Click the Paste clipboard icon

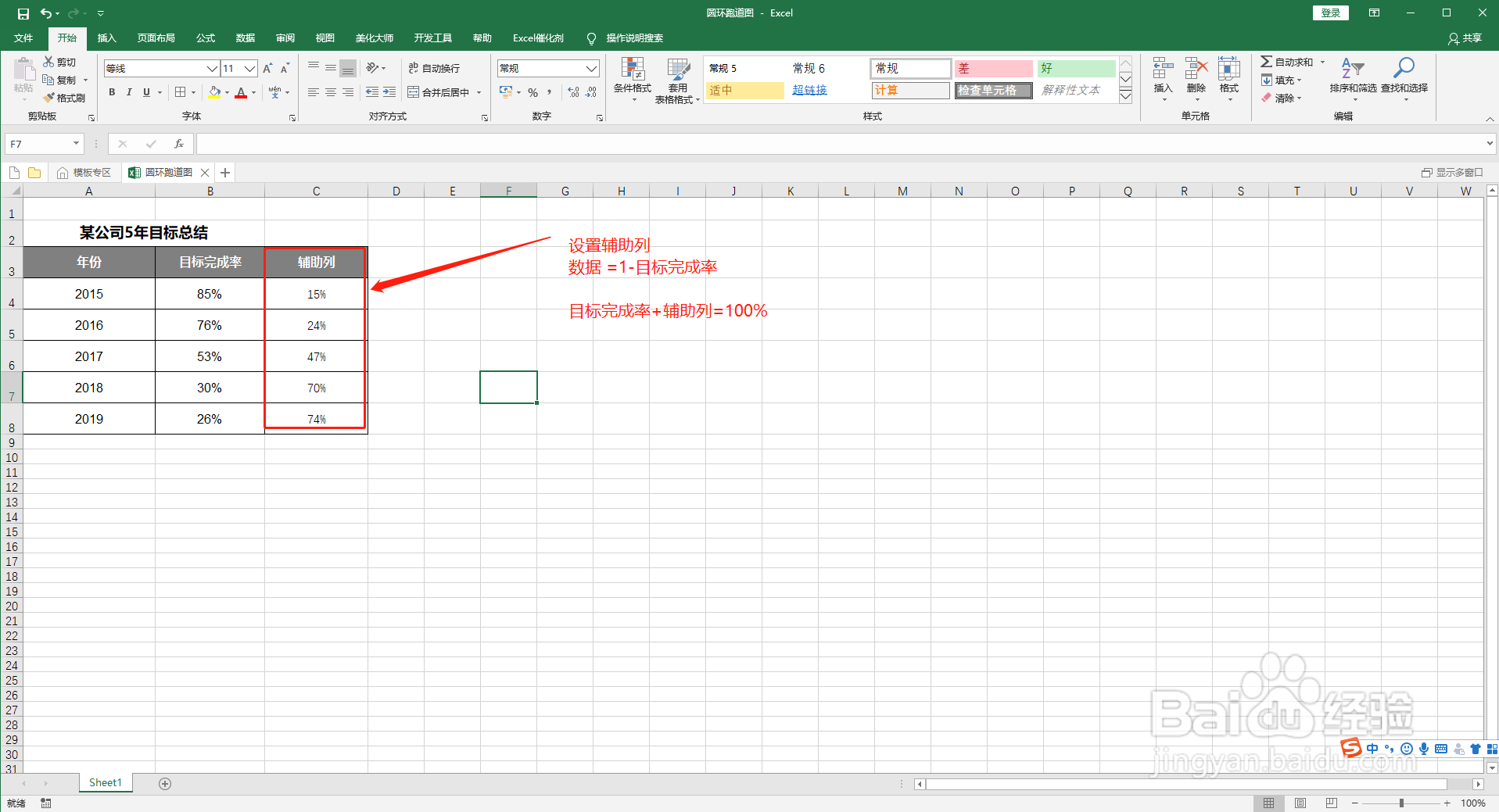(23, 70)
